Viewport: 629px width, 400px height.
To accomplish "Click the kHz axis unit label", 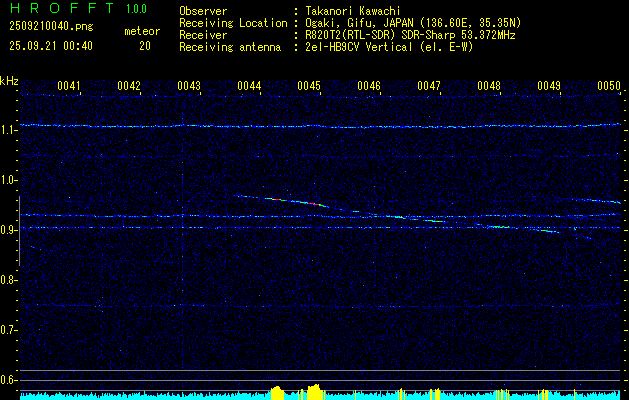I will [9, 81].
